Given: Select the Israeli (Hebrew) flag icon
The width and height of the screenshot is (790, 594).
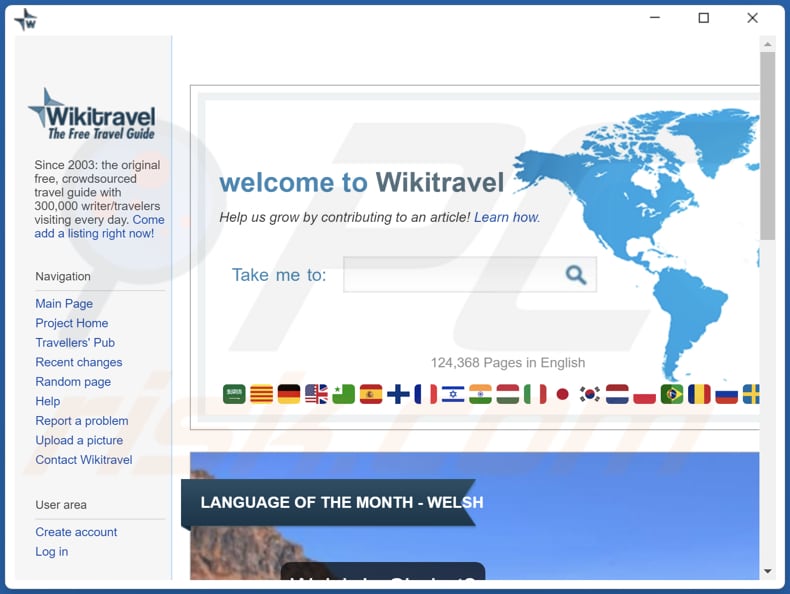Looking at the screenshot, I should coord(453,394).
